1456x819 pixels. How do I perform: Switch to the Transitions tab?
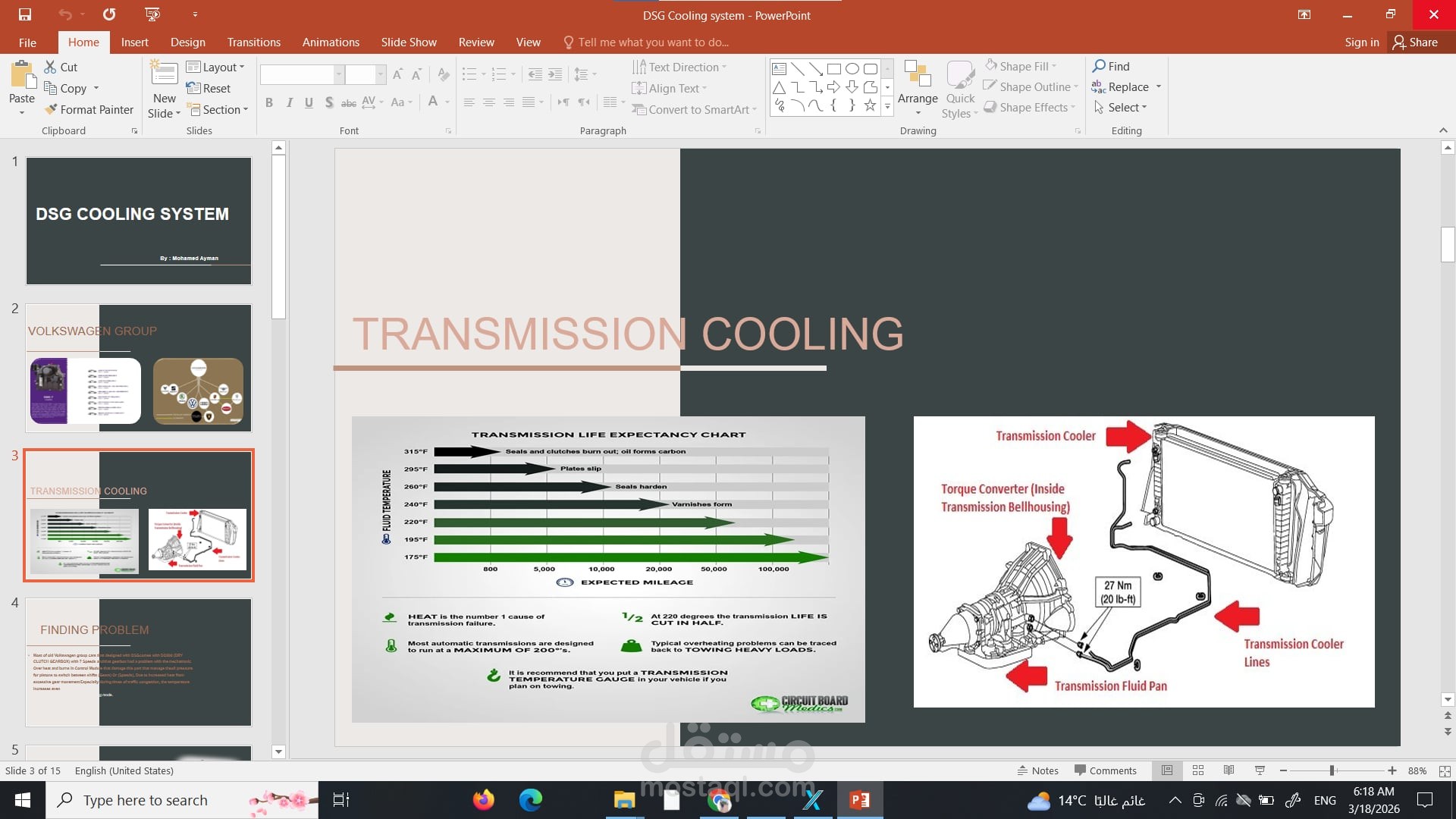tap(254, 42)
